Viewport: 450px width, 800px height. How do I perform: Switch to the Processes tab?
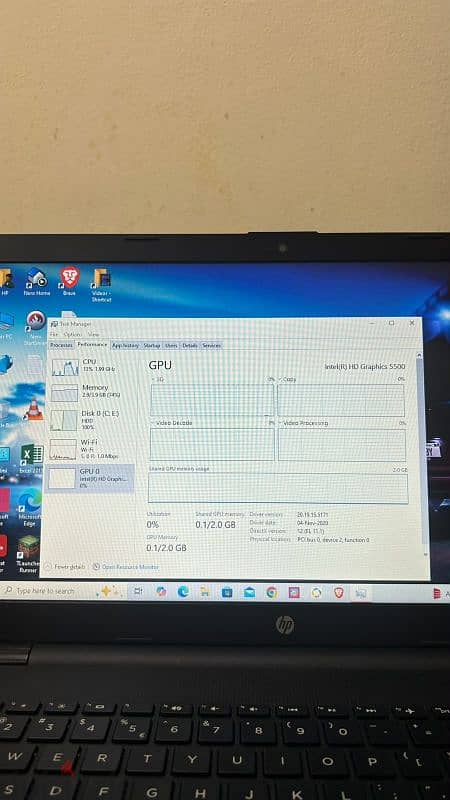pos(62,345)
